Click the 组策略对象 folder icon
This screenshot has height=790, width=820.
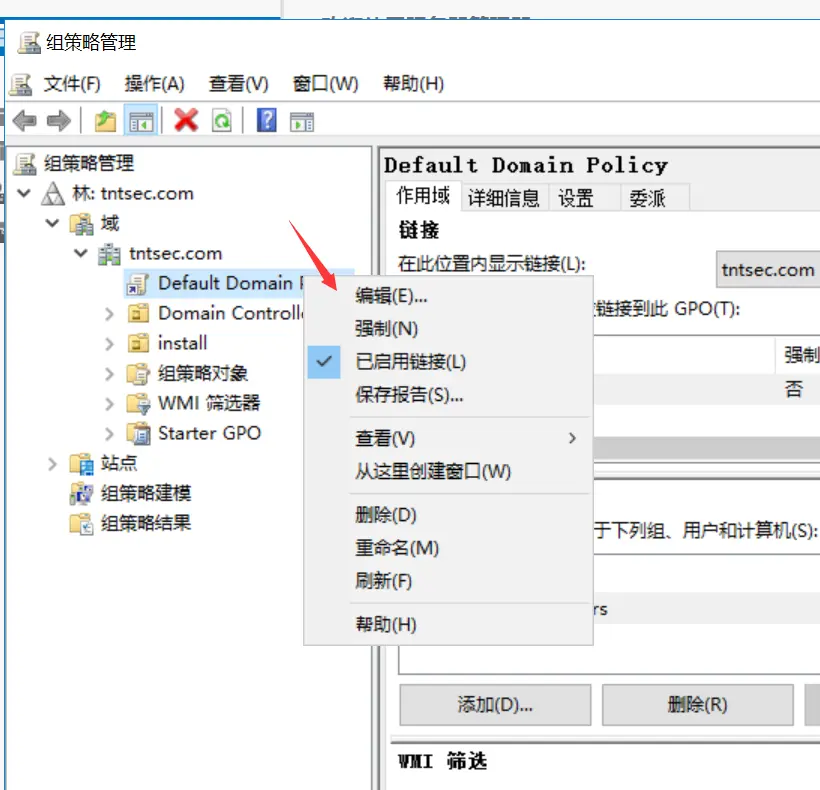[x=138, y=374]
